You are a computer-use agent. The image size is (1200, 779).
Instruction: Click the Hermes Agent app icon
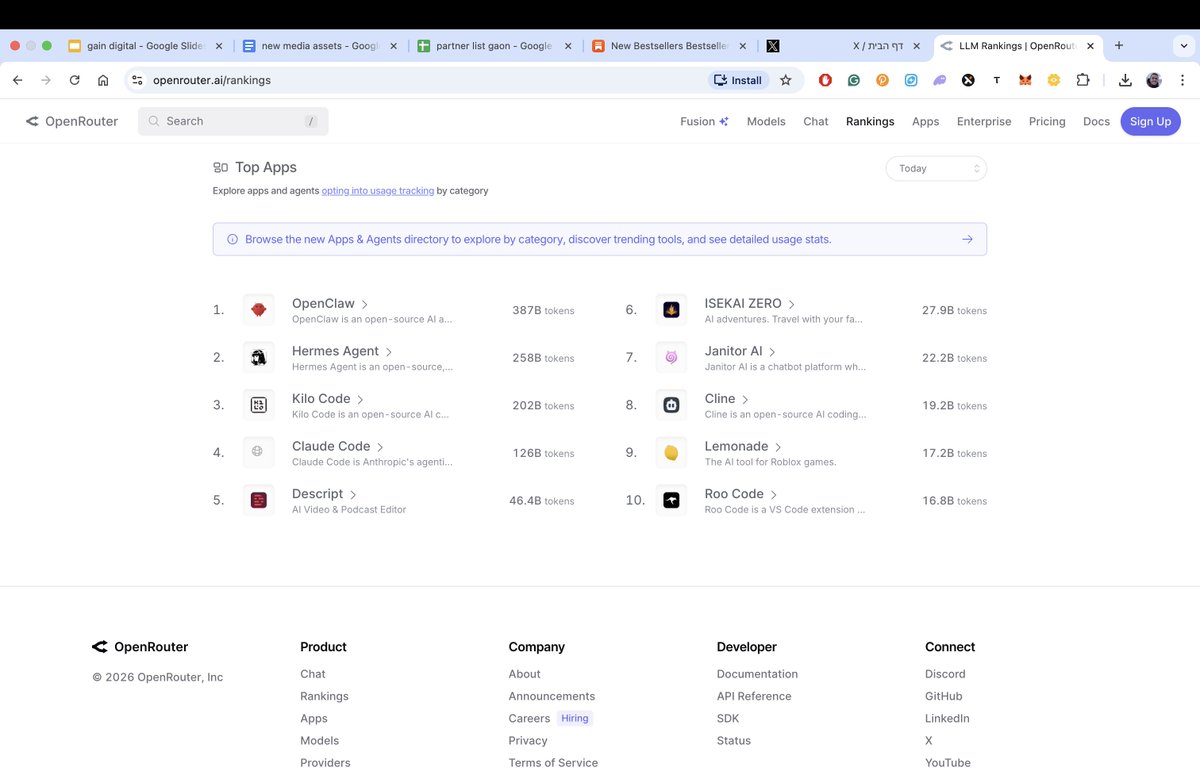258,357
